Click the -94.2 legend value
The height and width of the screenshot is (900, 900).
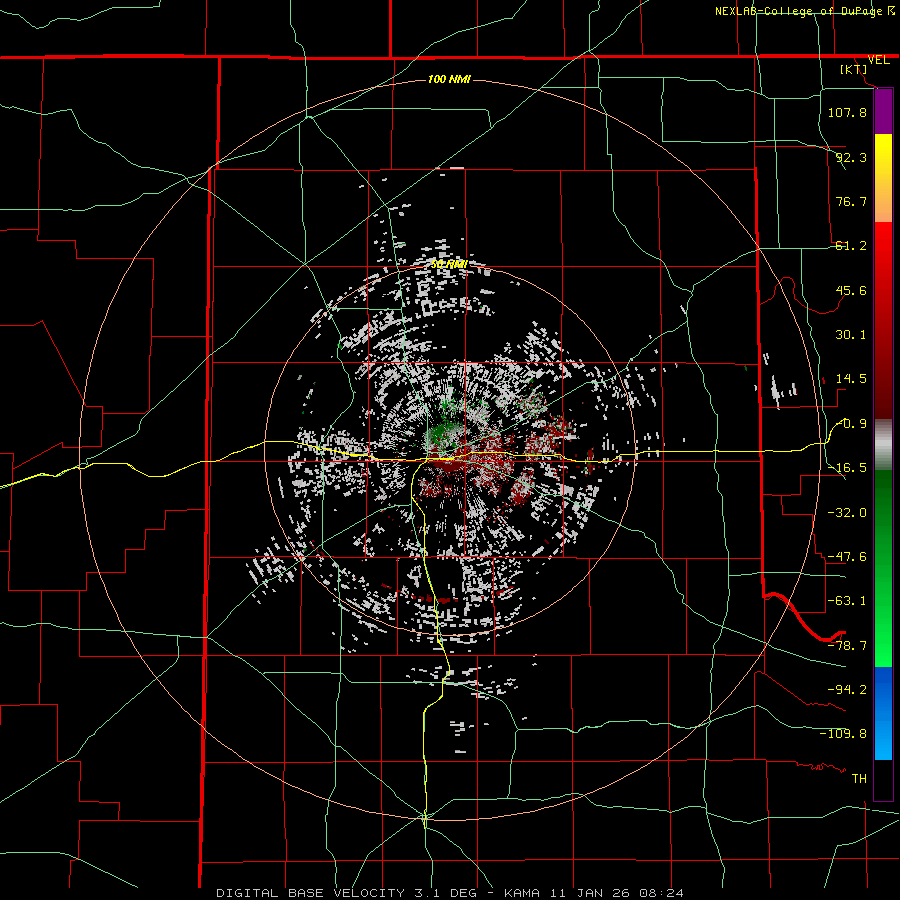coord(847,689)
